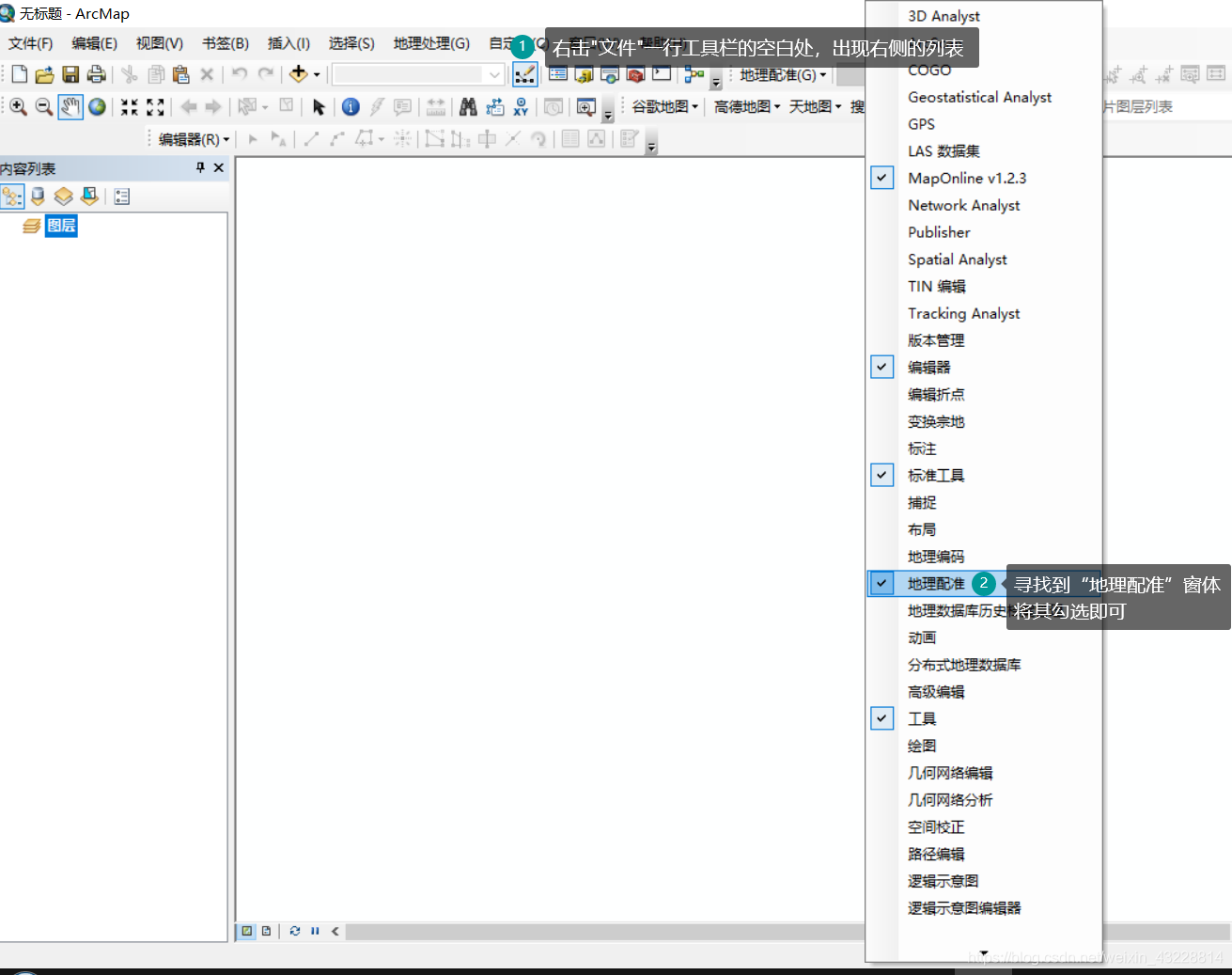Auto-hide the 内容列表 panel pin
Viewport: 1232px width, 975px height.
(200, 167)
